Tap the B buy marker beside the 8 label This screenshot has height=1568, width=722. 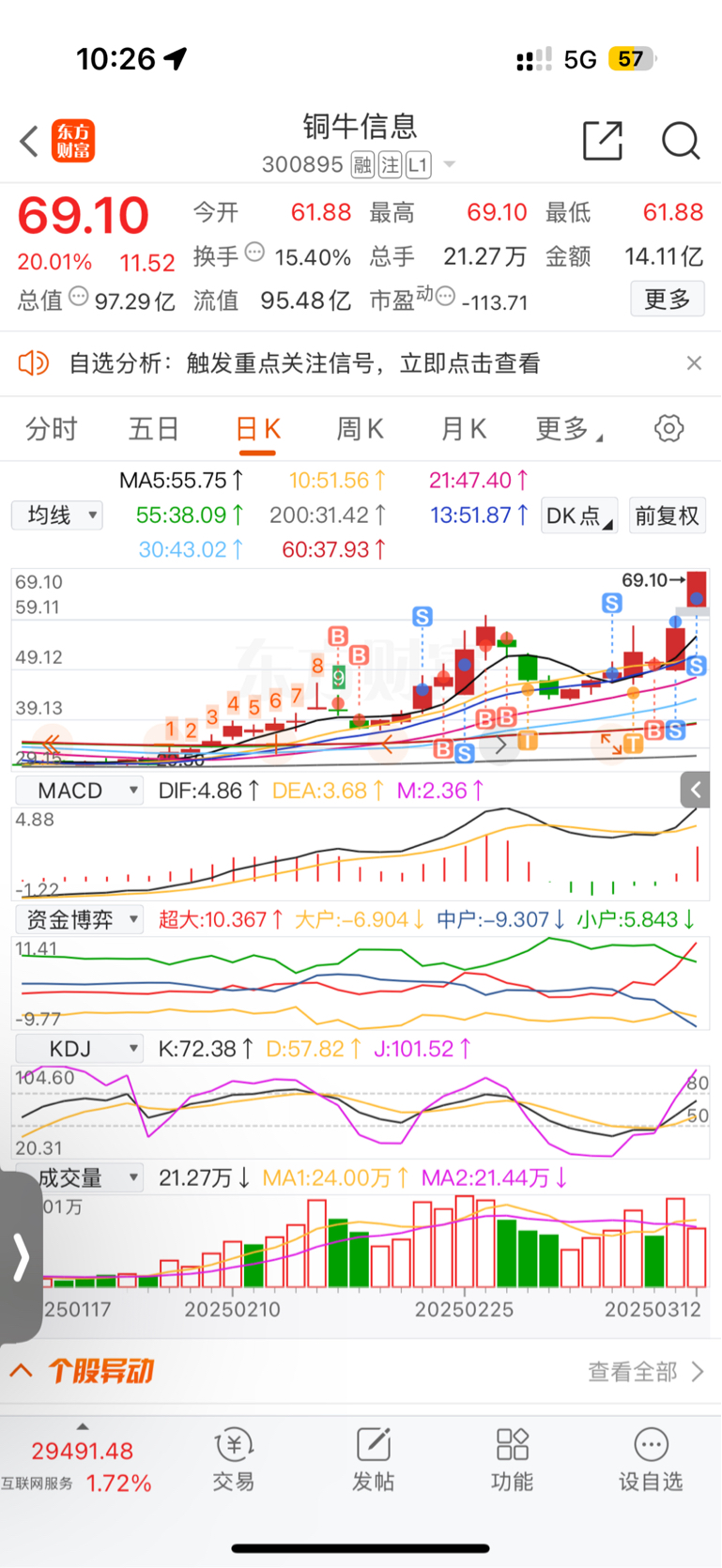[x=337, y=637]
